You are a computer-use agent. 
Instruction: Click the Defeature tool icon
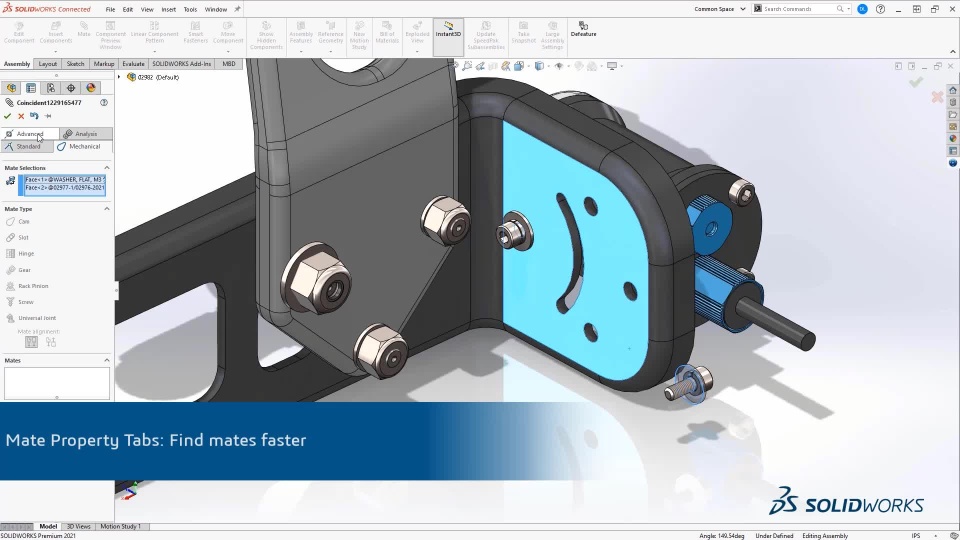[583, 26]
